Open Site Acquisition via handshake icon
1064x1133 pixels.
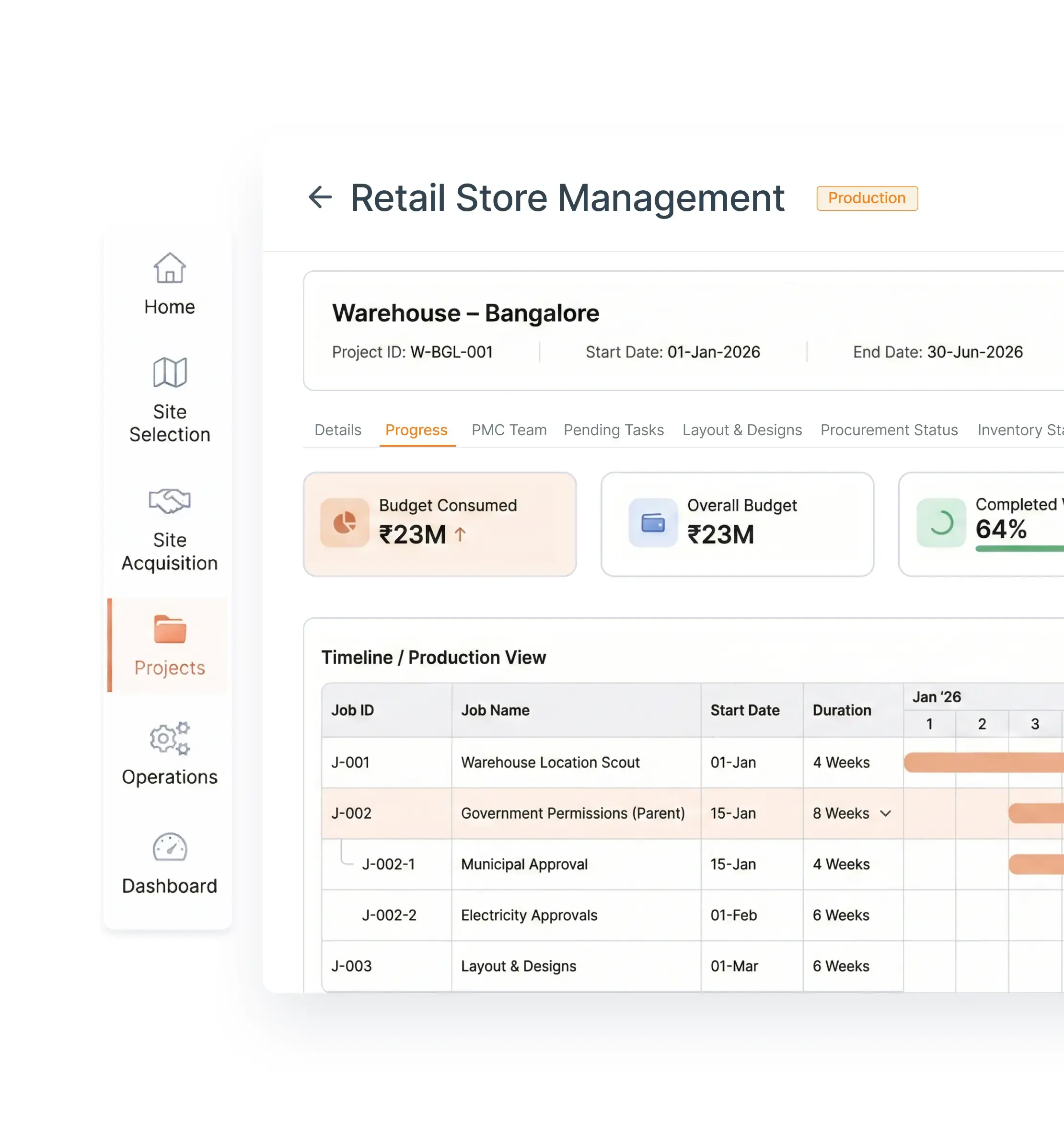[x=169, y=500]
